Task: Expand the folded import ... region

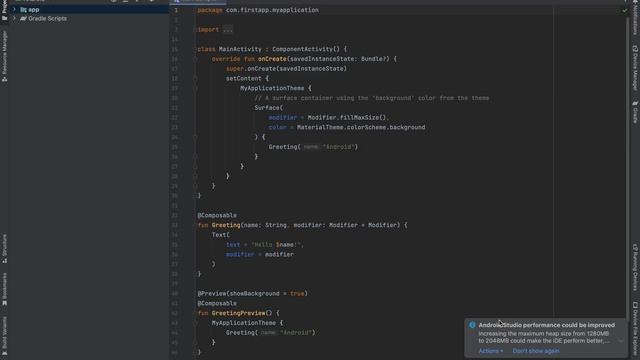Action: pos(228,29)
